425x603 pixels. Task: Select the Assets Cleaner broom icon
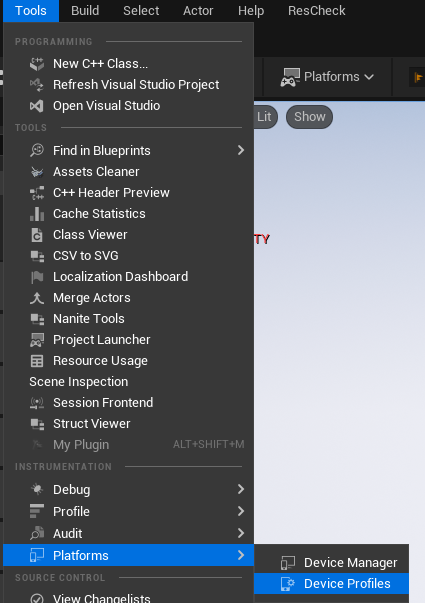click(37, 172)
